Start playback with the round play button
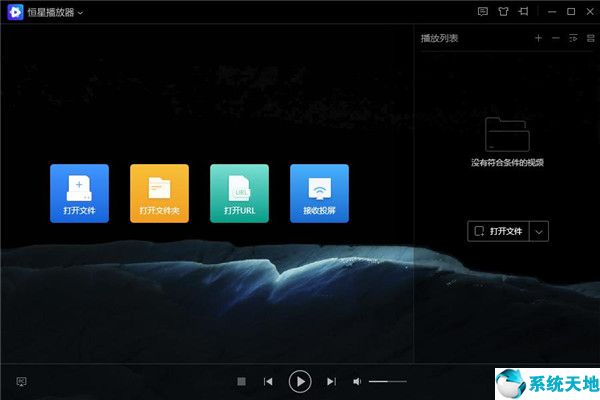 300,381
